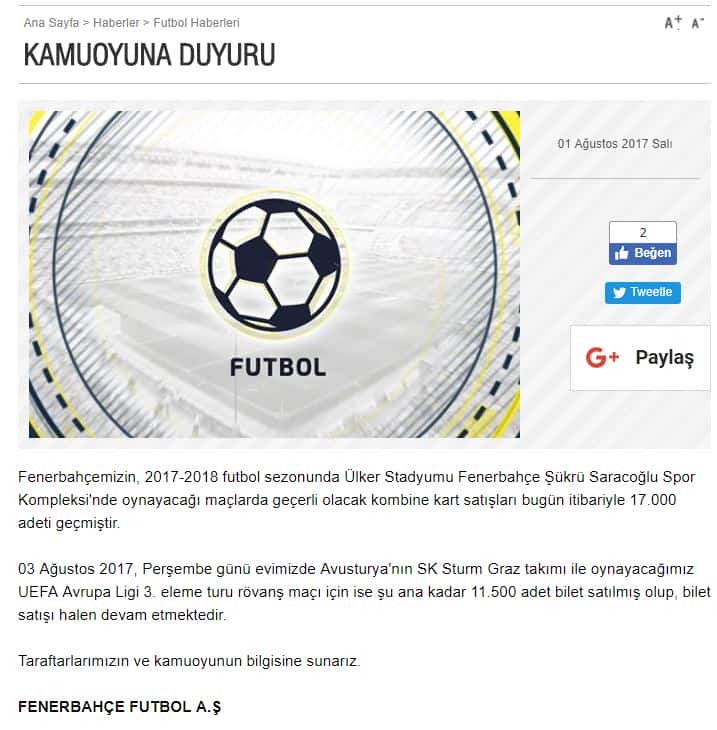Increase font size with A+ icon
Viewport: 717px width, 730px height.
[x=673, y=22]
